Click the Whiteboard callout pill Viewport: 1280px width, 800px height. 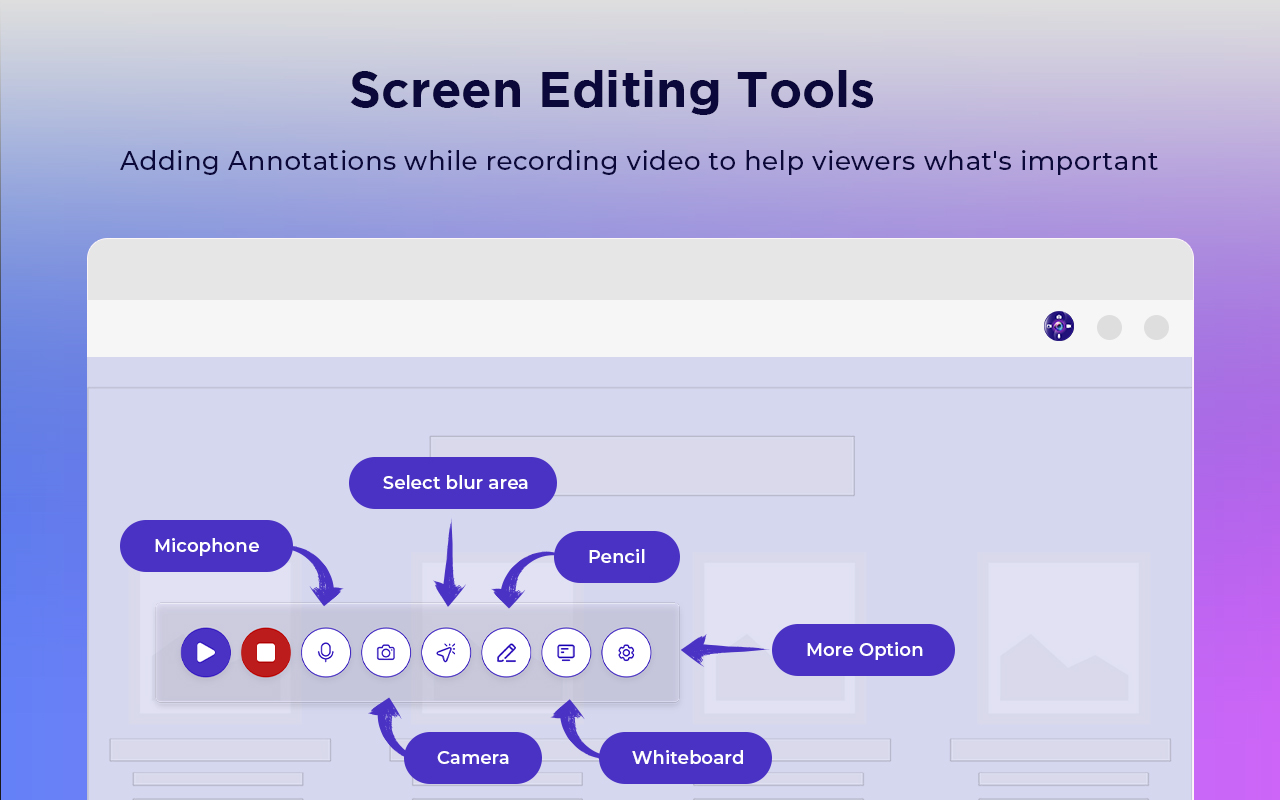coord(685,758)
